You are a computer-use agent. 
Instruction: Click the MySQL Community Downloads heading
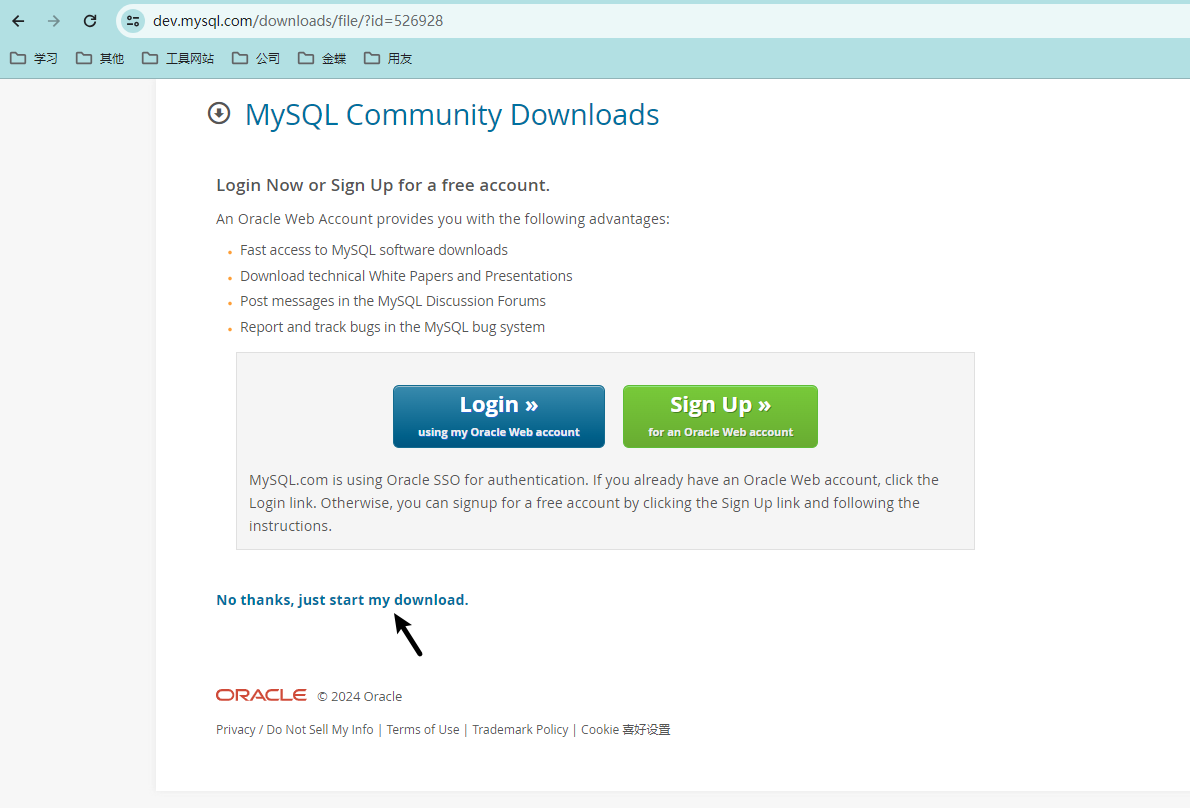tap(452, 115)
